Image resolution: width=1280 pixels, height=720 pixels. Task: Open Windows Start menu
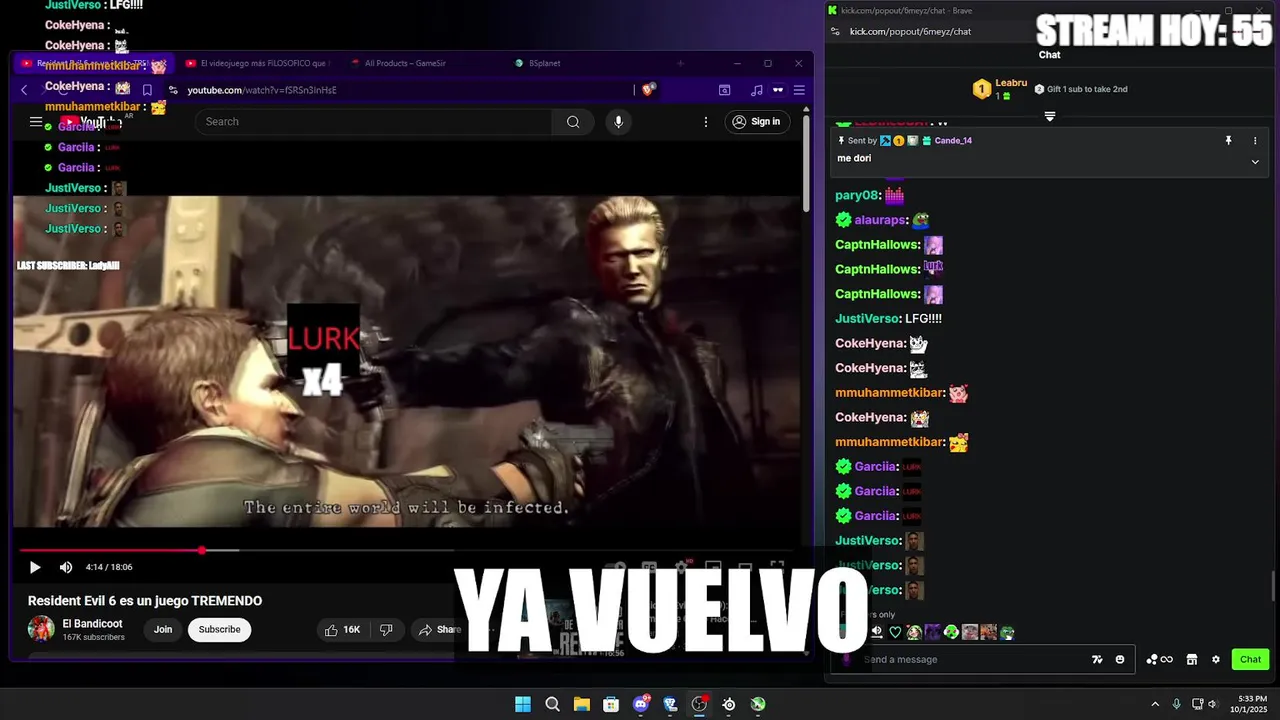pyautogui.click(x=523, y=704)
